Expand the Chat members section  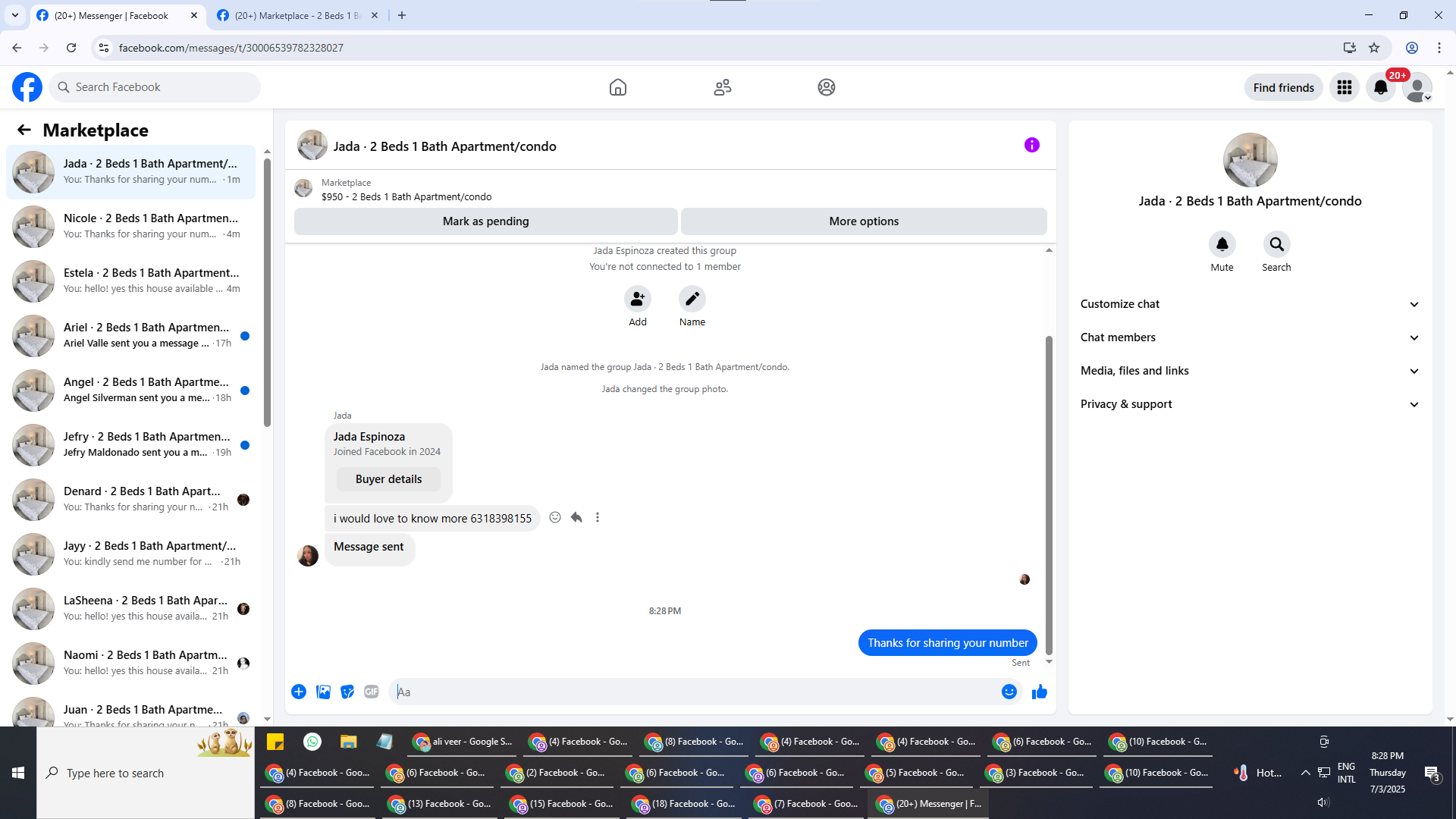tap(1250, 337)
